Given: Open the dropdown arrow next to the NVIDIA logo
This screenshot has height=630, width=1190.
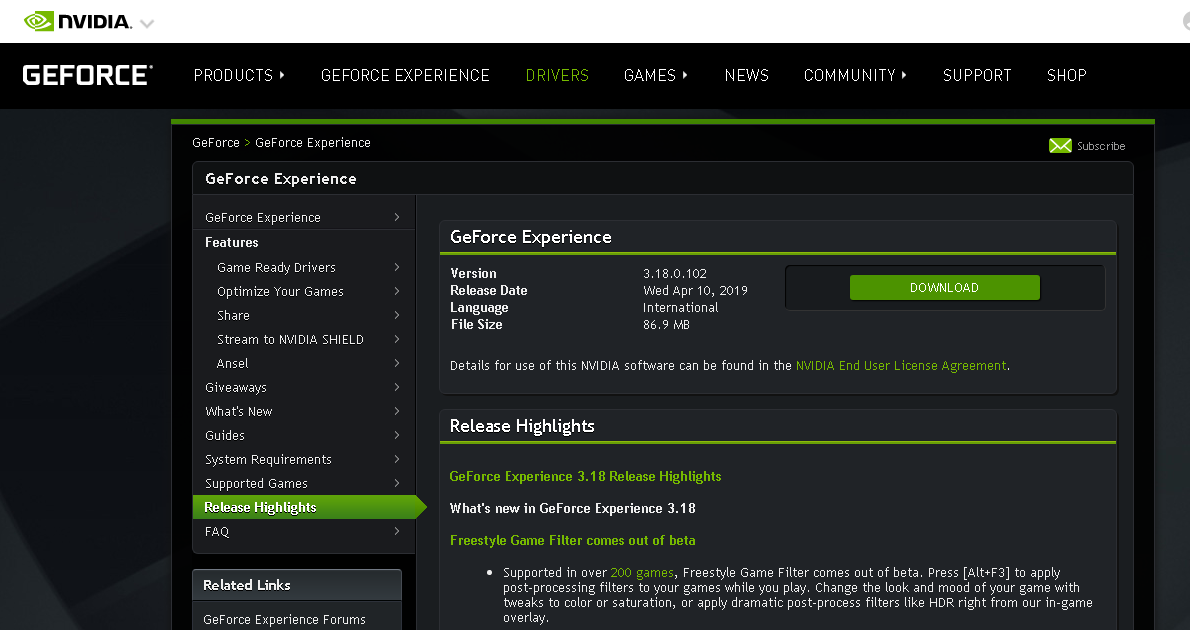Looking at the screenshot, I should coord(147,24).
